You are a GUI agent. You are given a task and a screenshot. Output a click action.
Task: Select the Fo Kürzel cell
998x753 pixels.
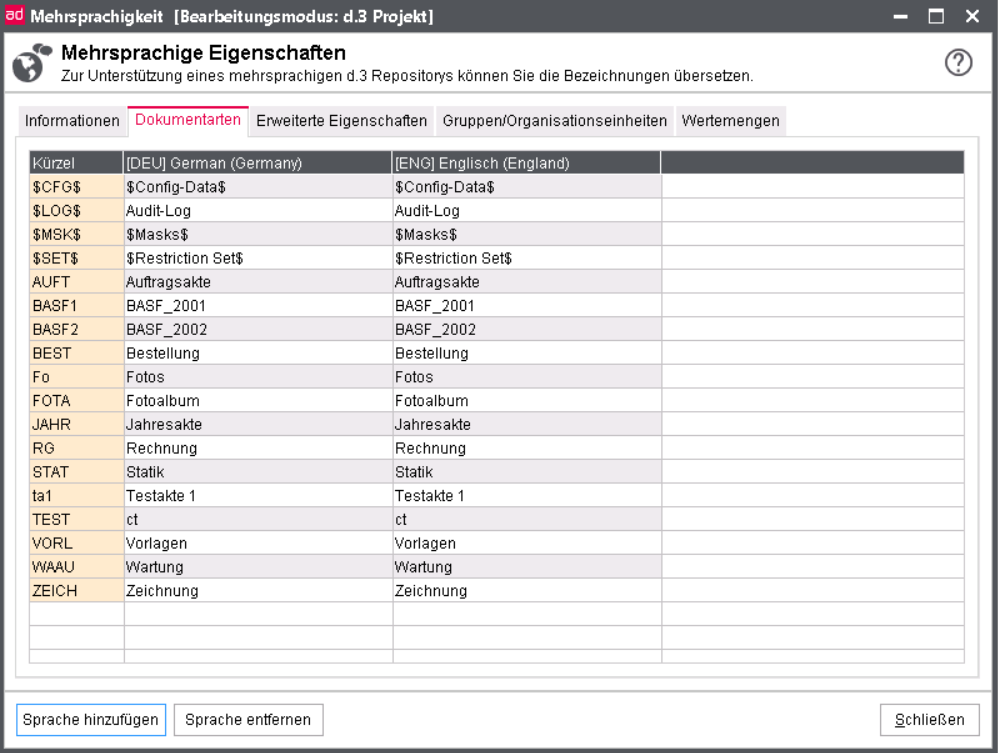pos(76,377)
